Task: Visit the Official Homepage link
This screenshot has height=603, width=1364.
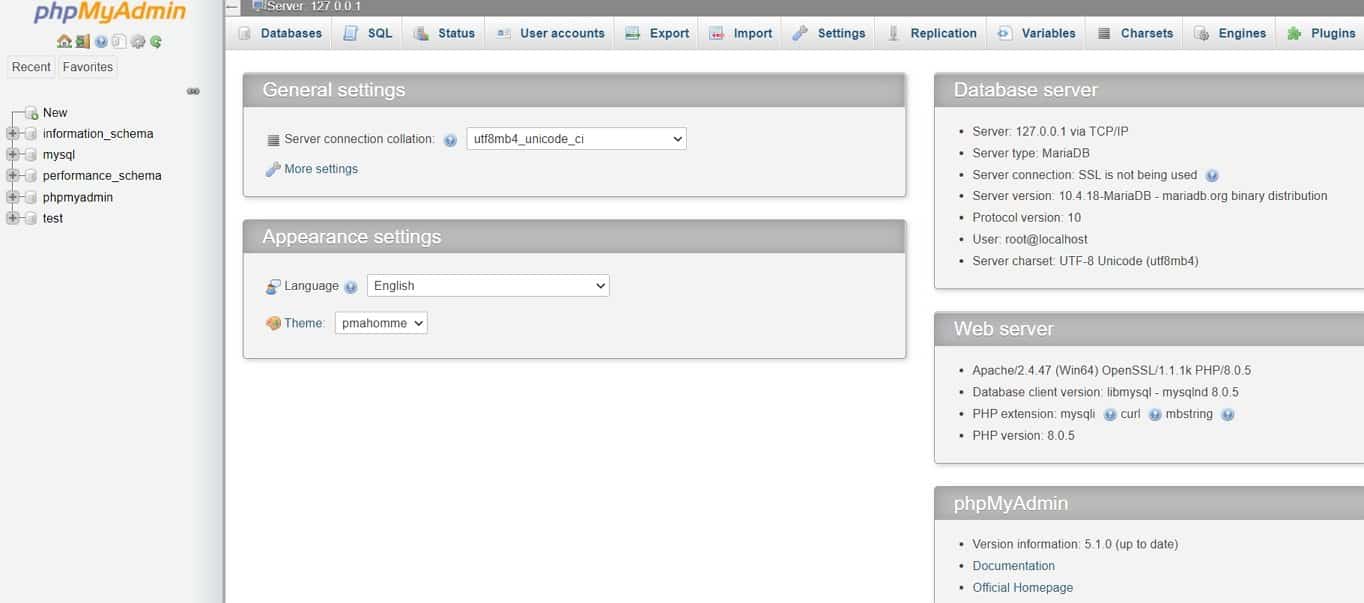Action: point(1022,588)
